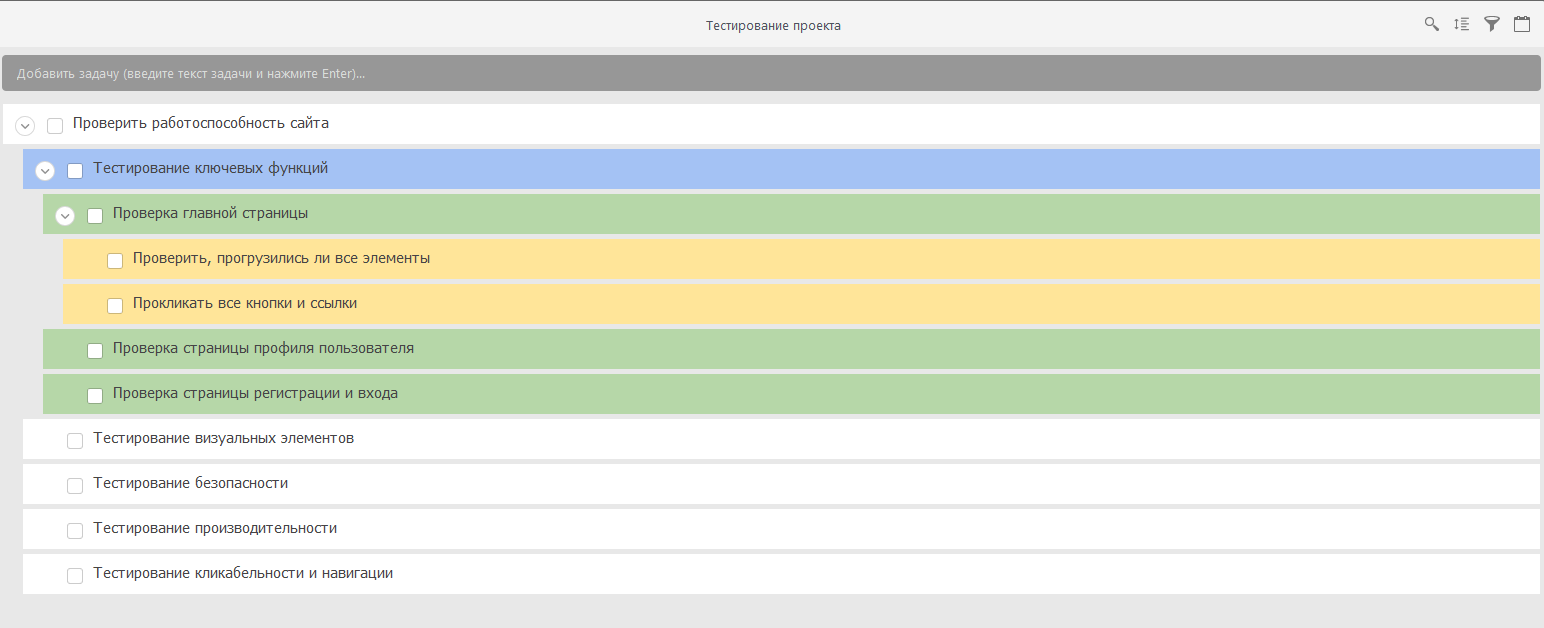1544x628 pixels.
Task: Select the 'Тестирование ключевых функций' task text
Action: (210, 168)
